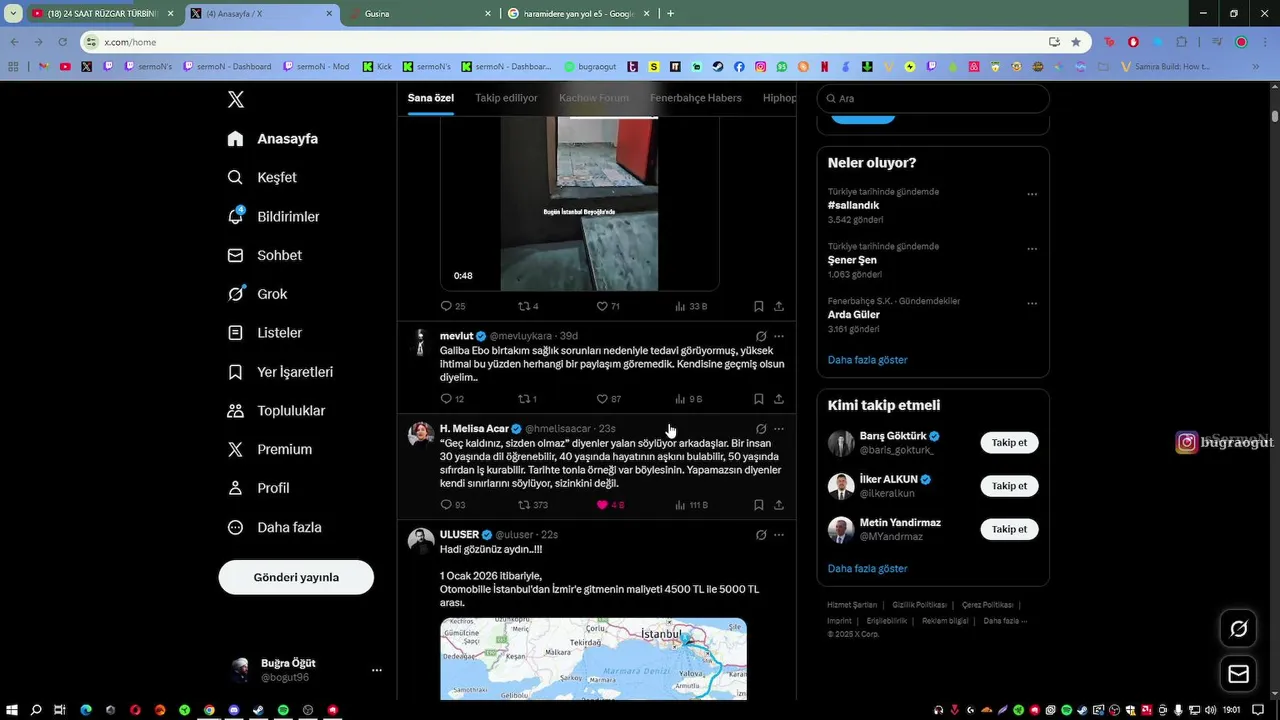Open account menu dots beside Buğra Öğüt
Viewport: 1280px width, 720px height.
click(377, 670)
